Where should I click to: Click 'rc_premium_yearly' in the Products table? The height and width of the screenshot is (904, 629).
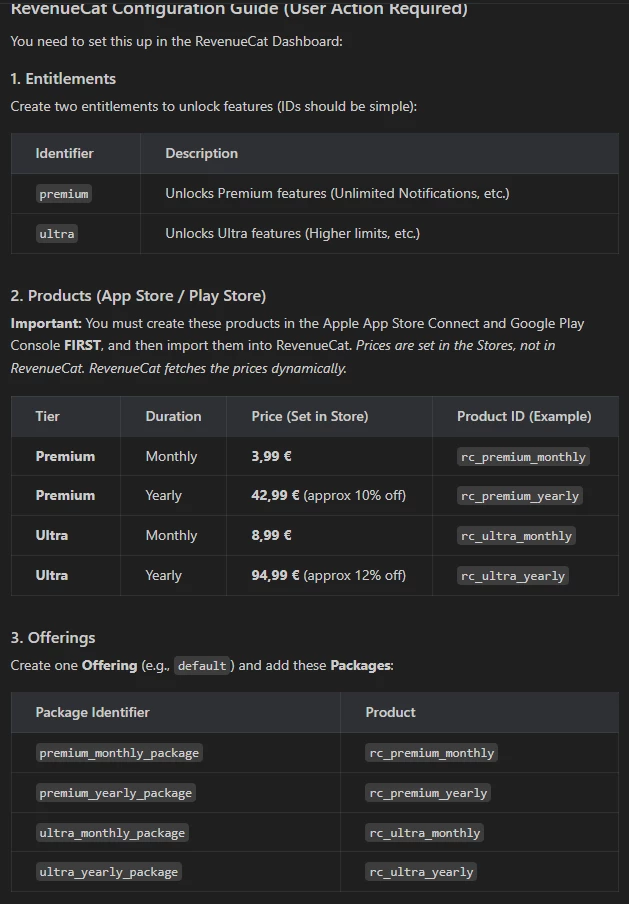click(519, 496)
